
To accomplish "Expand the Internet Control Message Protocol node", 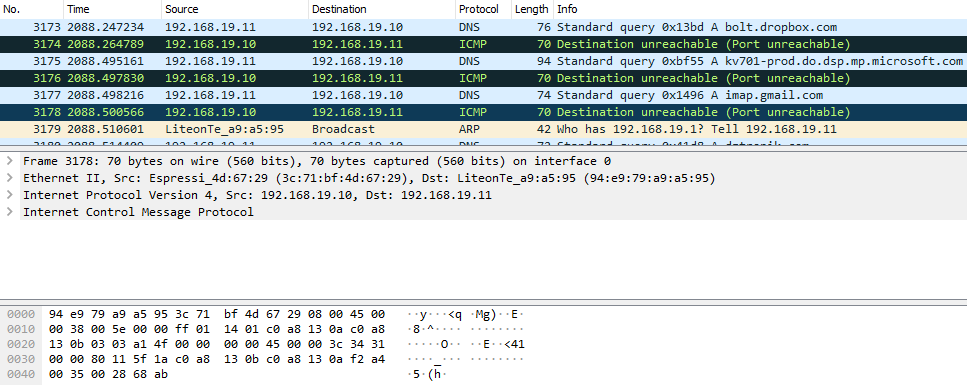I will point(10,212).
